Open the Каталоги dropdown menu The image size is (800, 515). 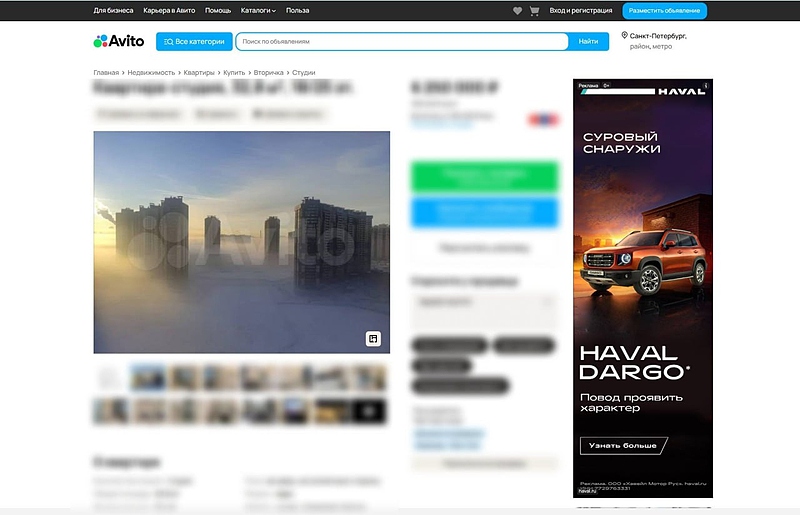coord(258,11)
